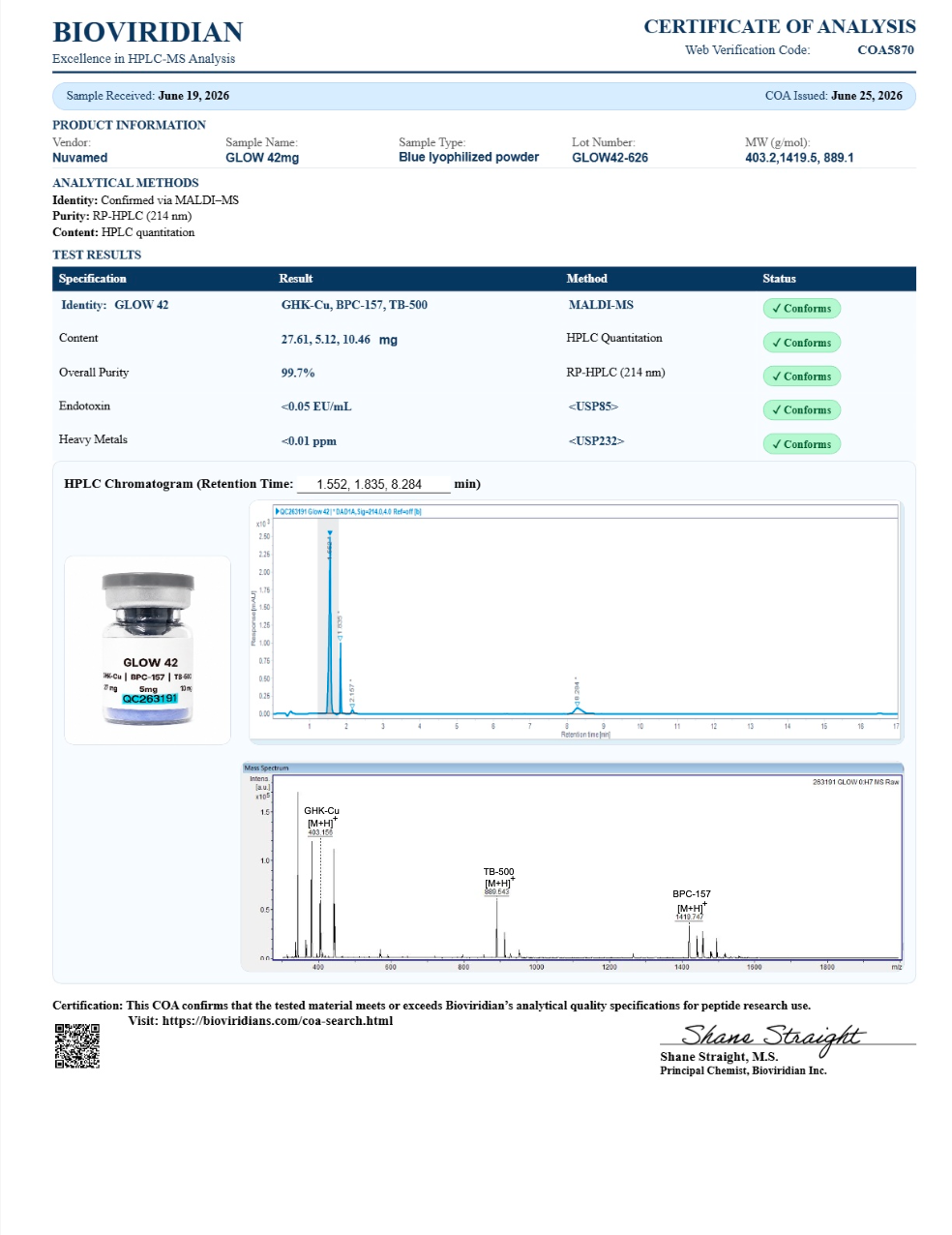
Task: Click the COA Issued date June 25, 2026
Action: pyautogui.click(x=867, y=96)
